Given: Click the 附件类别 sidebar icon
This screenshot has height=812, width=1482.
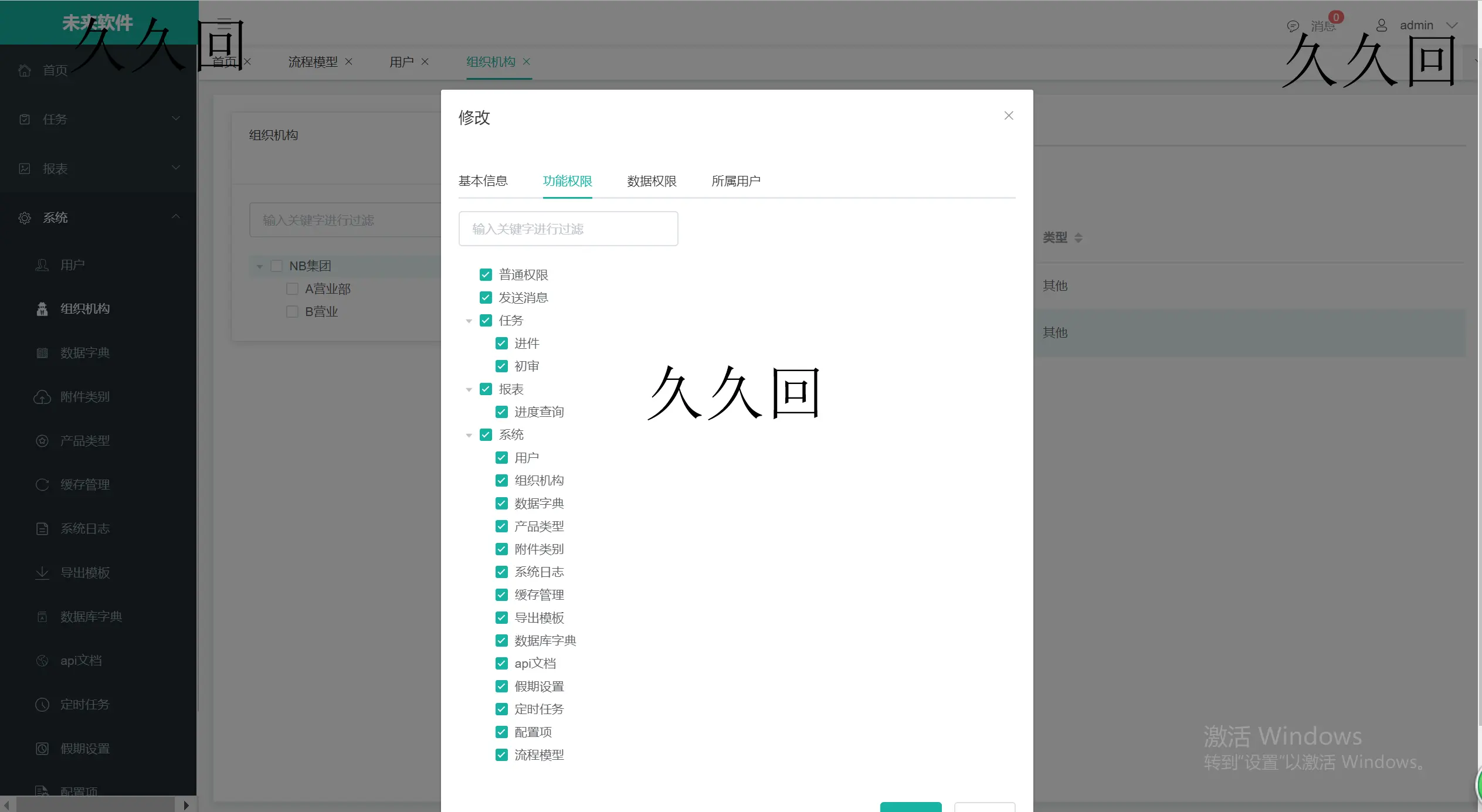Looking at the screenshot, I should click(x=42, y=396).
